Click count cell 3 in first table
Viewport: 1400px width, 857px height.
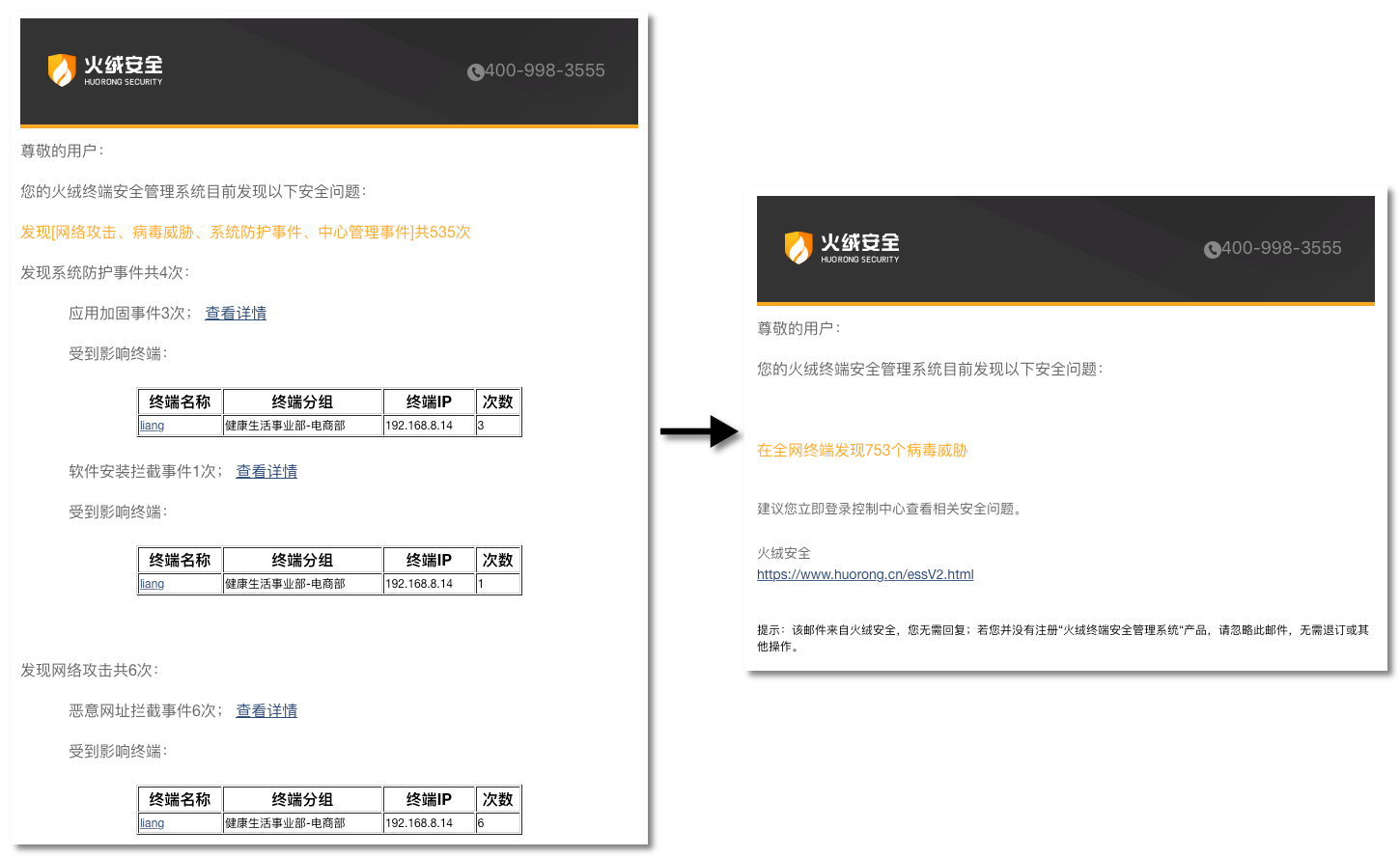tap(498, 426)
